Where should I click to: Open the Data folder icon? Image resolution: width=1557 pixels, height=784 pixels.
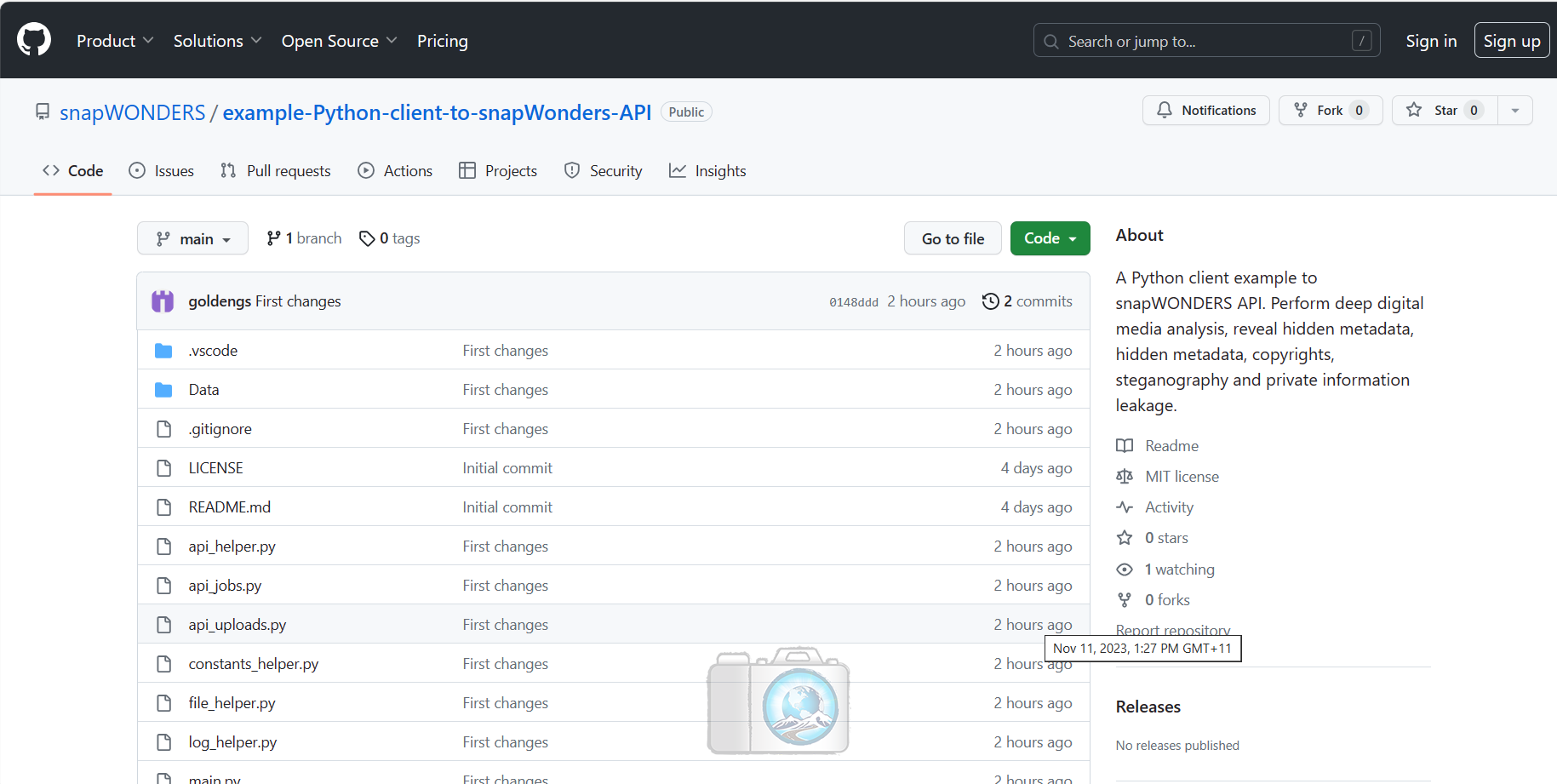click(163, 390)
